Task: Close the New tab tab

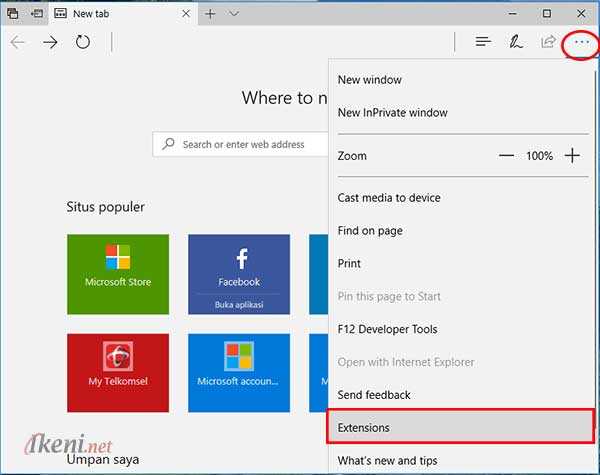Action: click(x=186, y=14)
